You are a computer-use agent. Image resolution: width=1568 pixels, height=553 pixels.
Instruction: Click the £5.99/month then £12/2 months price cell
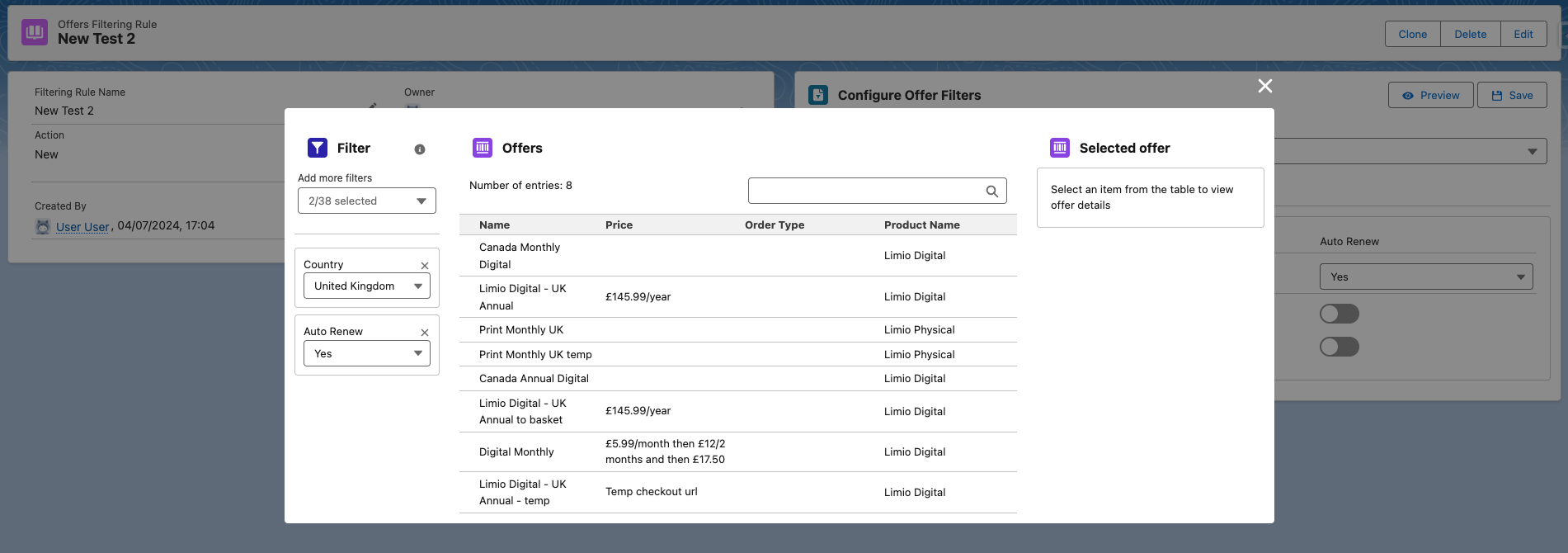click(x=666, y=451)
